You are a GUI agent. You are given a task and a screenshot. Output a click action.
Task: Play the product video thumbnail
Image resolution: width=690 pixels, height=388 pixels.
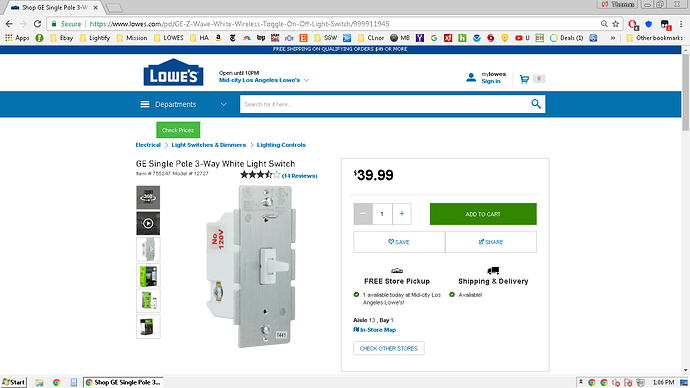click(148, 223)
